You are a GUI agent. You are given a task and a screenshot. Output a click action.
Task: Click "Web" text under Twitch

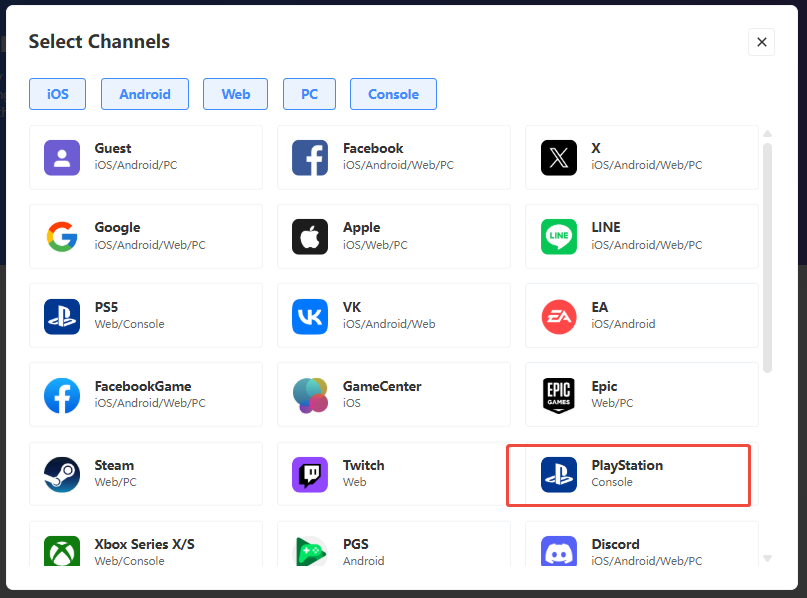(x=355, y=482)
